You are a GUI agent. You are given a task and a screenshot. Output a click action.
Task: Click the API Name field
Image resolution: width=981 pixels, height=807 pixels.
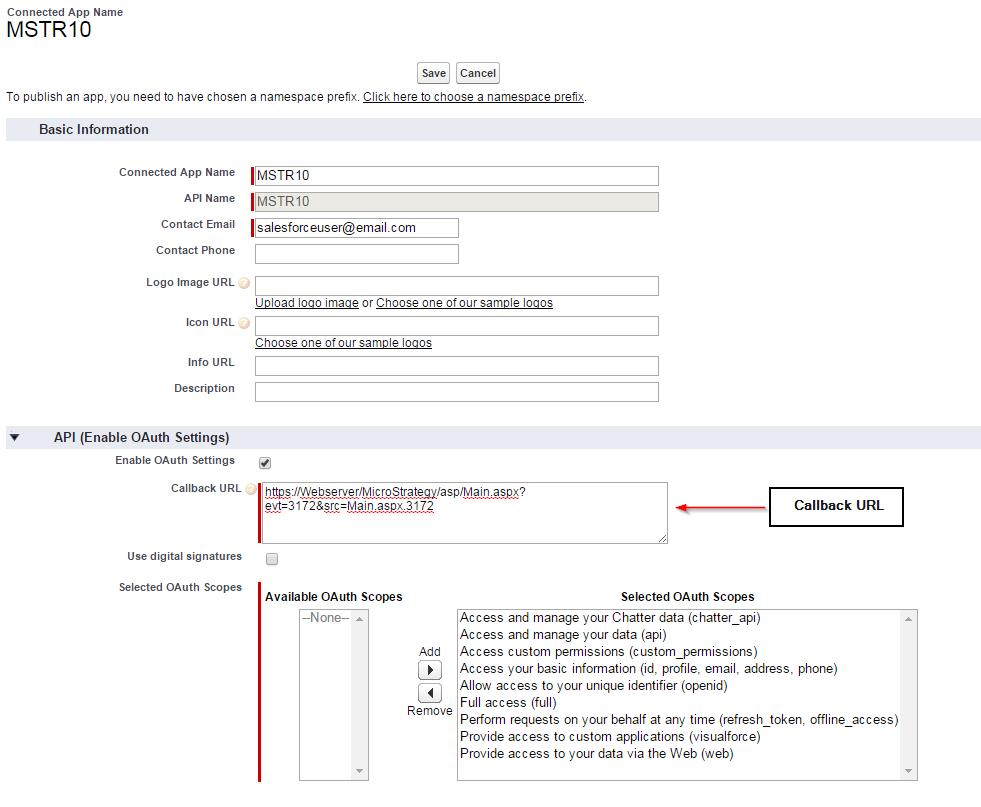click(x=457, y=201)
